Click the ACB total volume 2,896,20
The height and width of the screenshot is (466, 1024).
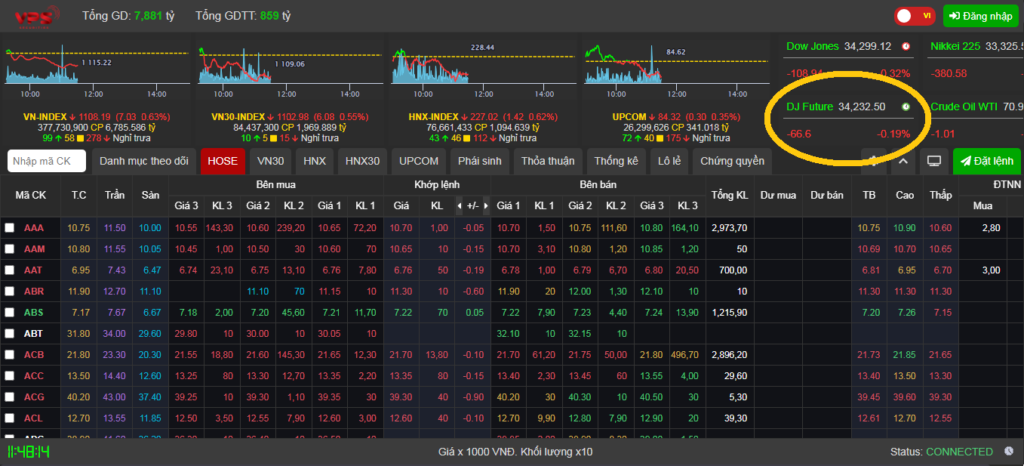tap(730, 354)
